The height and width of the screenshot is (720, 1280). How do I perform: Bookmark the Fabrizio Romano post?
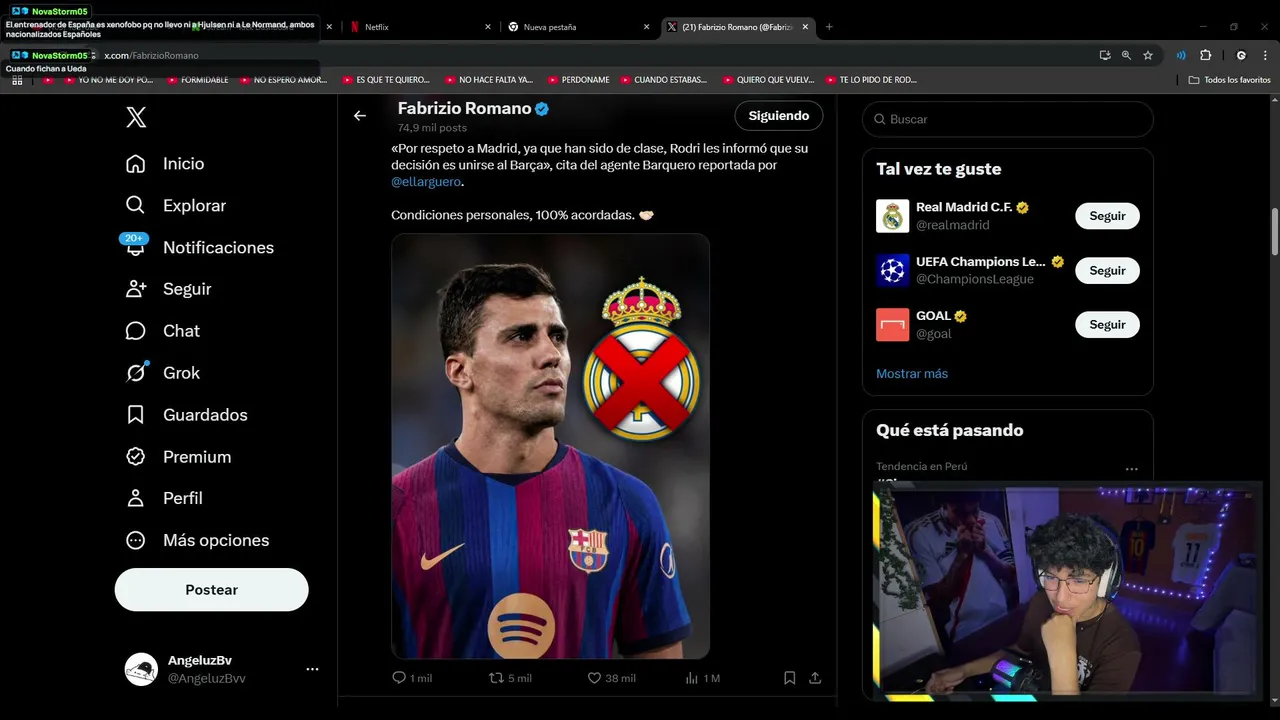pos(789,678)
